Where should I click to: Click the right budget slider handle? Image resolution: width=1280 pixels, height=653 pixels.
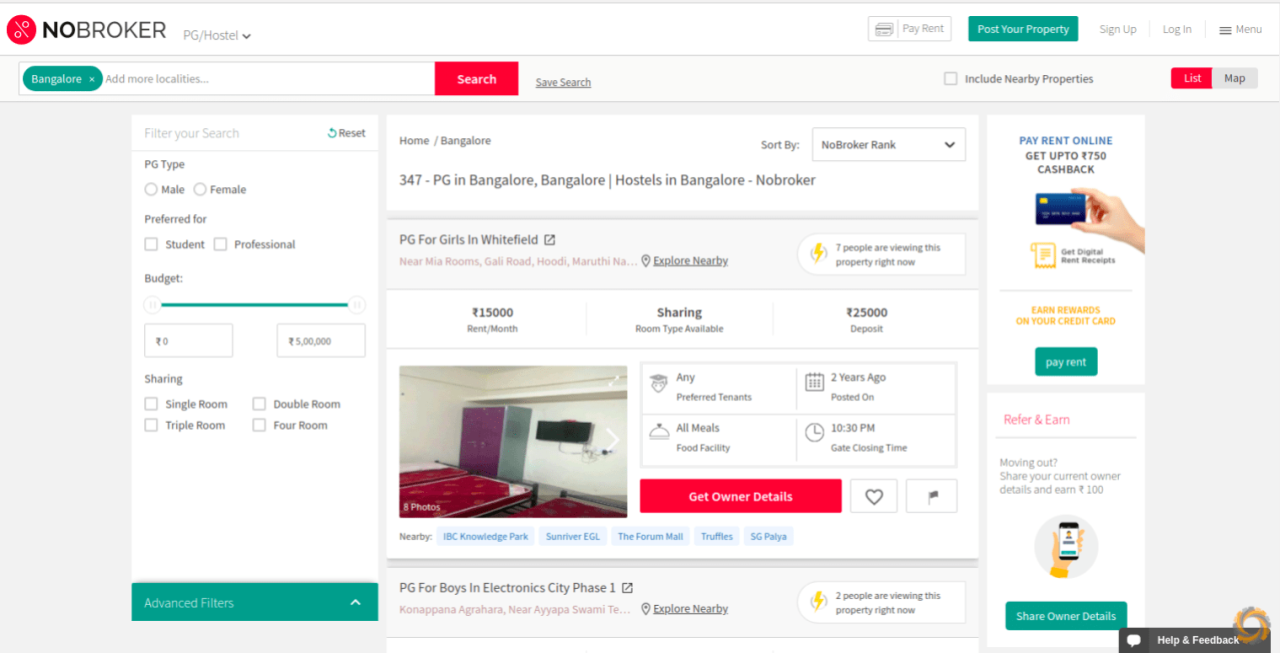[357, 305]
